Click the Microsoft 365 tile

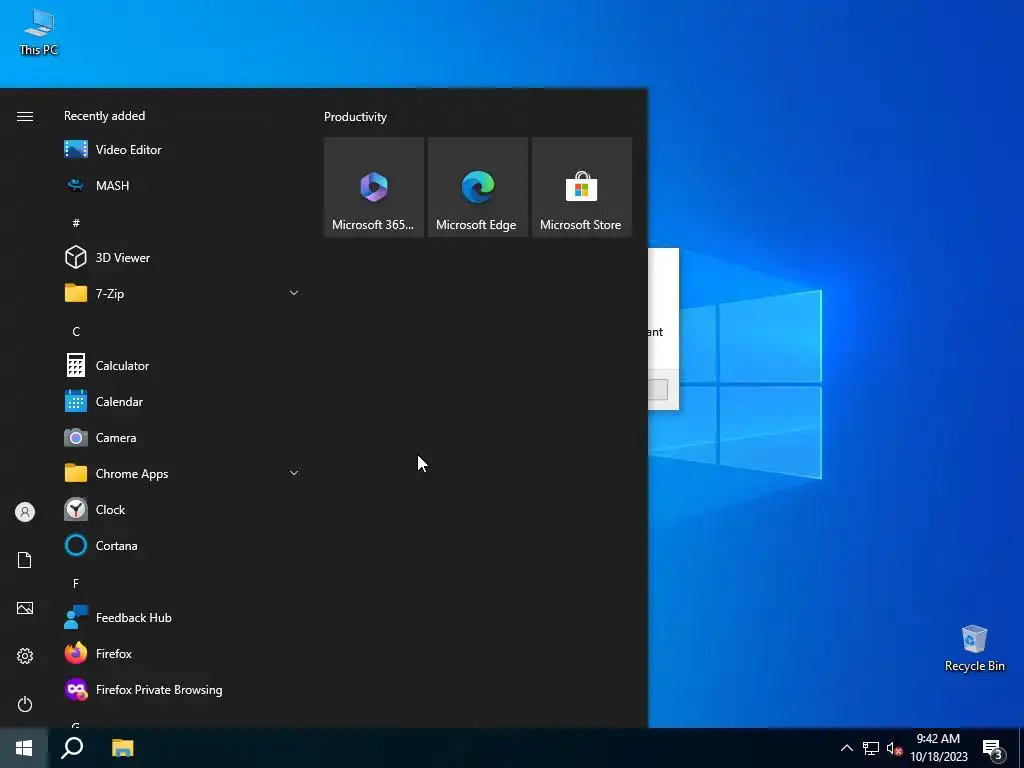pyautogui.click(x=374, y=187)
